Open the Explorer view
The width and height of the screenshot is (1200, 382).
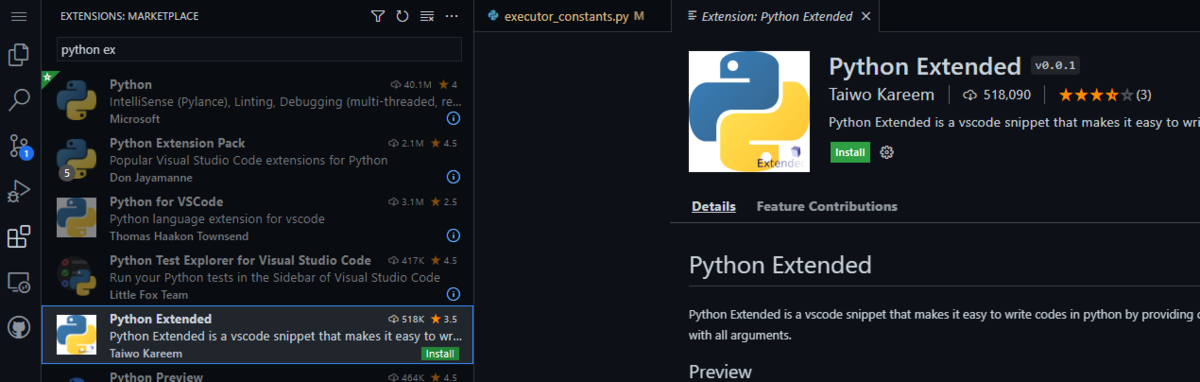coord(18,55)
